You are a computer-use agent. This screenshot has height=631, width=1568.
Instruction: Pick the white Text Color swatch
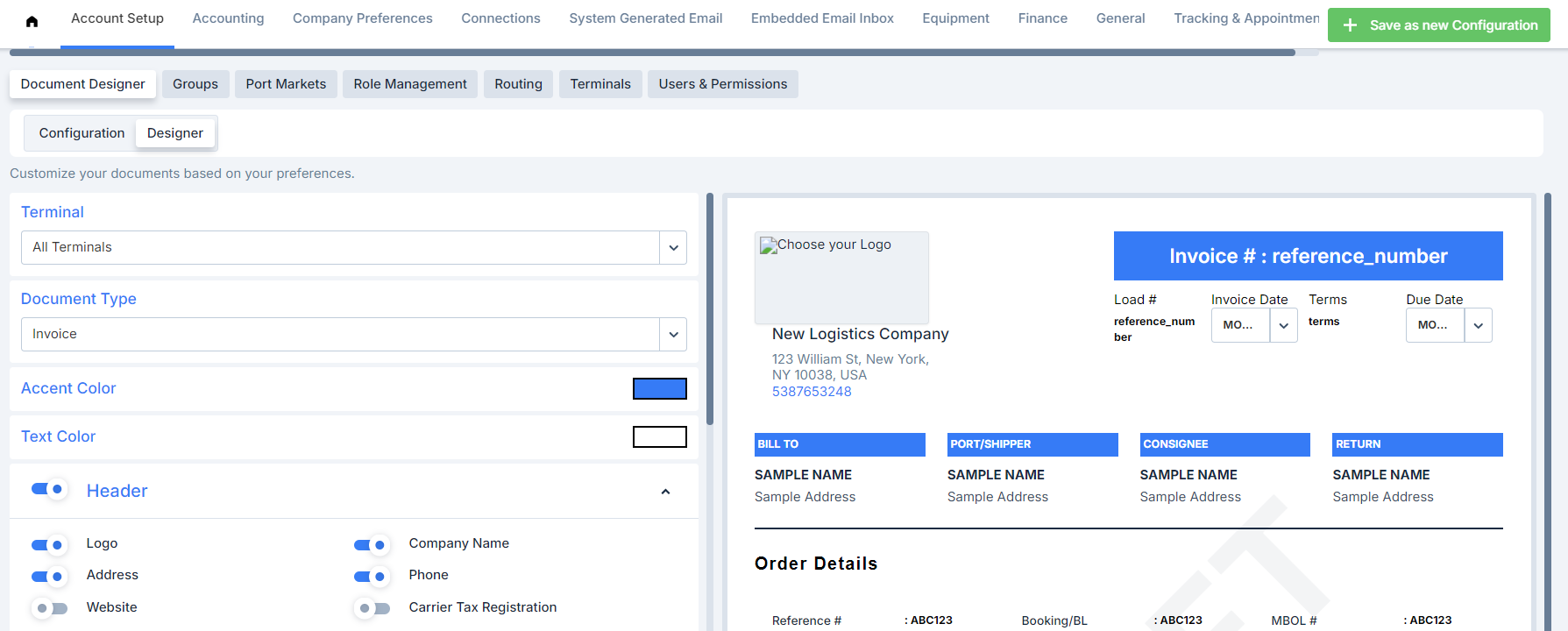pos(659,436)
